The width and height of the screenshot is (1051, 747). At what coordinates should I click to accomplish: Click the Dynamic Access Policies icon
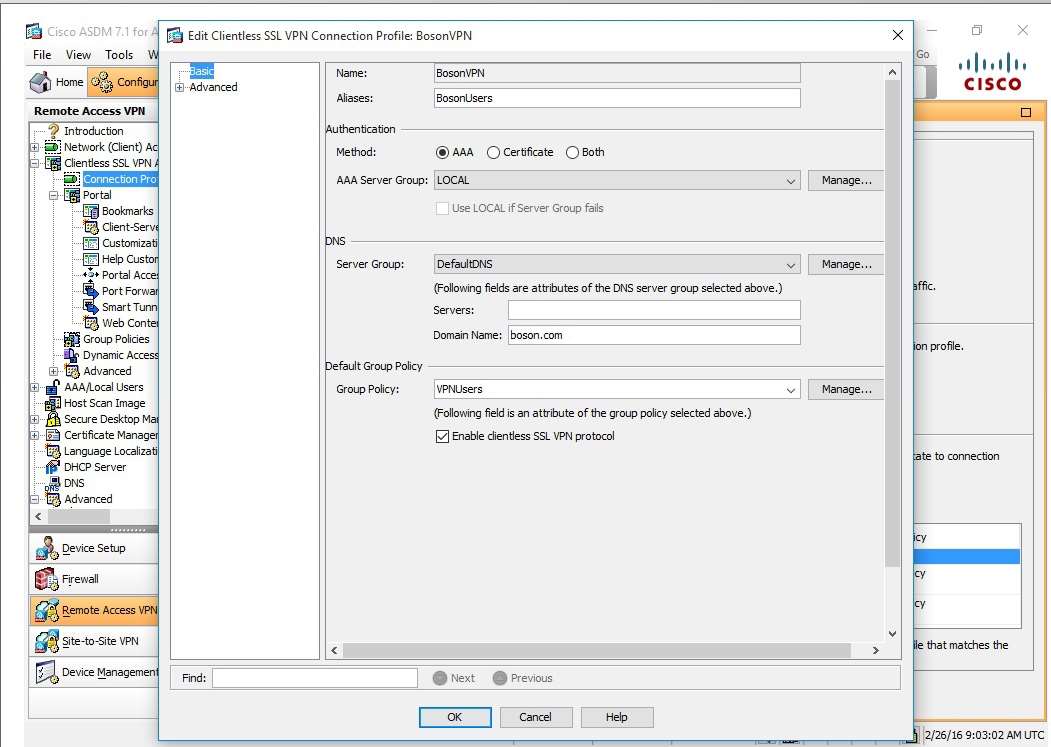(x=72, y=355)
